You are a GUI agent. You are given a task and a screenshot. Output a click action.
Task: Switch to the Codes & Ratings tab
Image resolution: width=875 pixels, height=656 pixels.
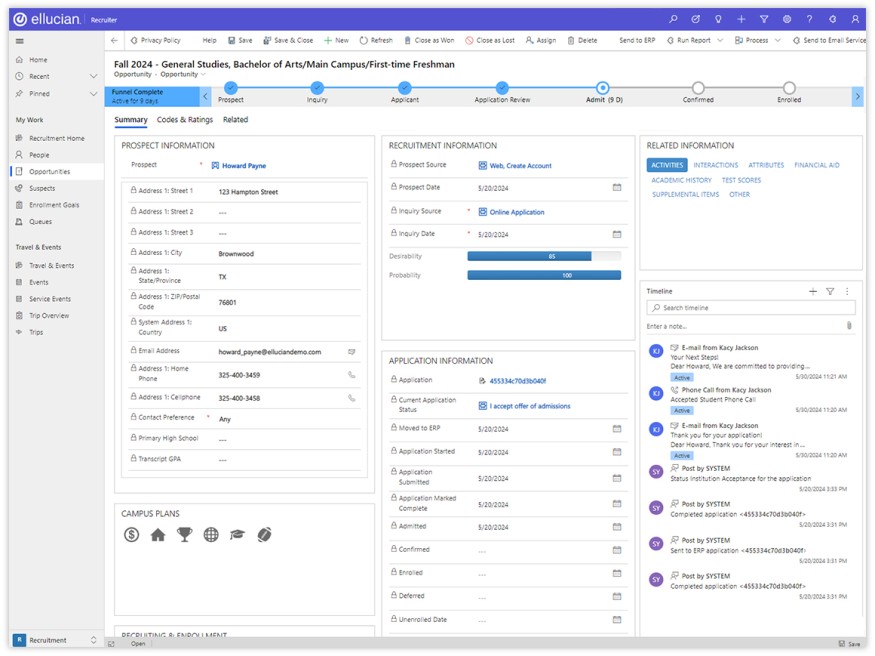point(185,120)
